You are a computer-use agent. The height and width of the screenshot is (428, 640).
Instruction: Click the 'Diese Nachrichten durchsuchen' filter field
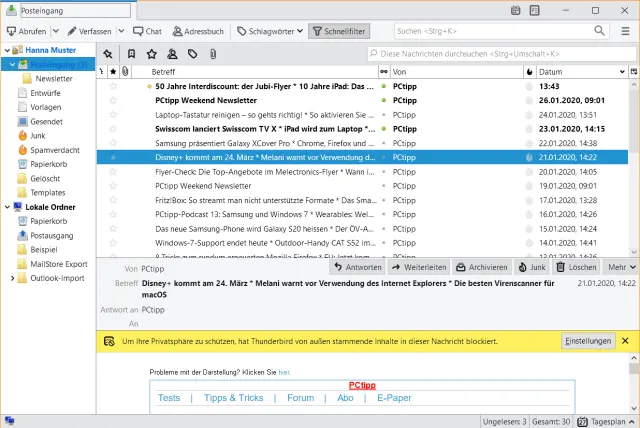pos(502,54)
